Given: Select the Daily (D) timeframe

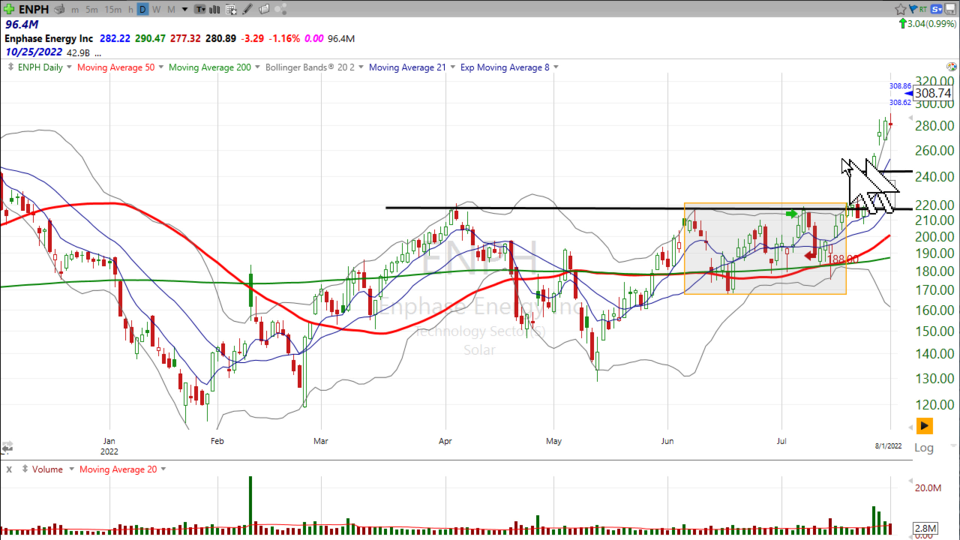Looking at the screenshot, I should click(x=143, y=9).
